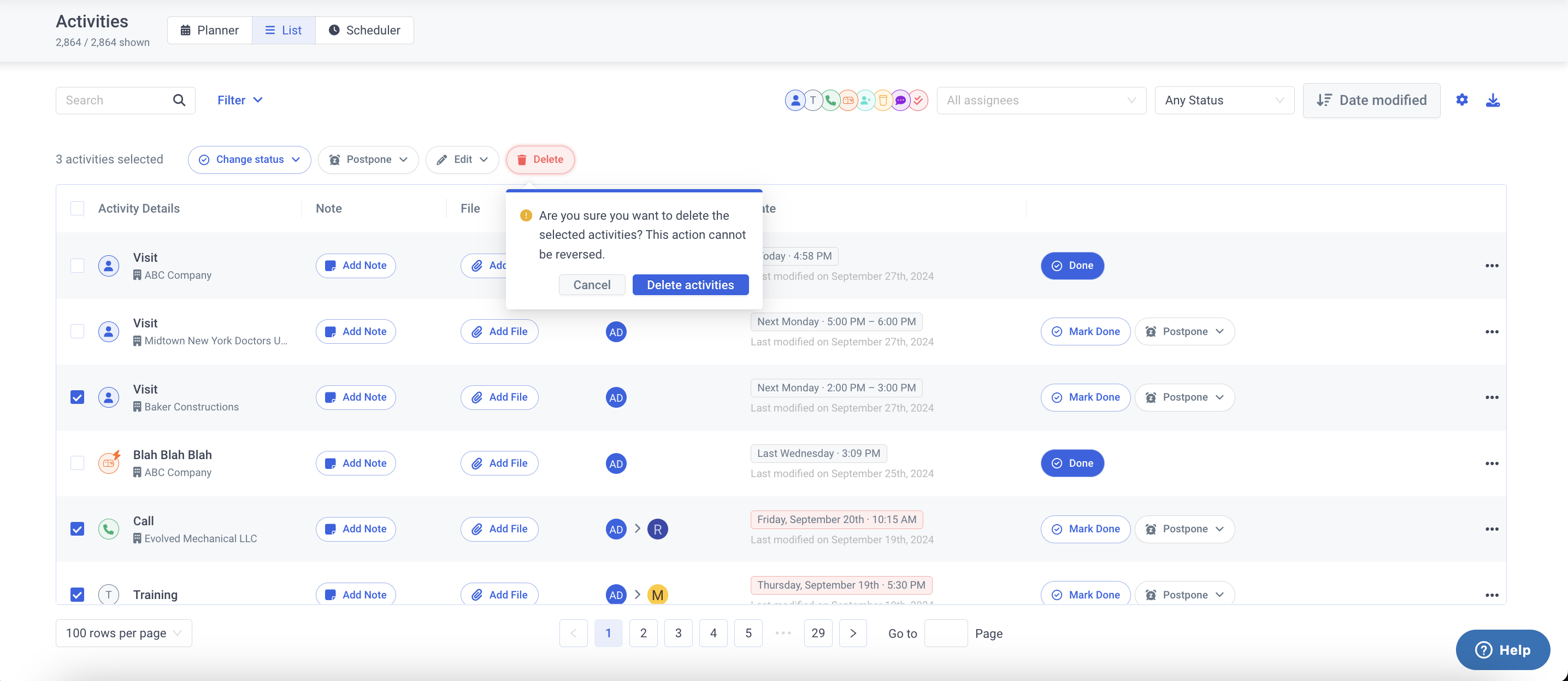Filter by visit type person icon
Viewport: 1568px width, 681px height.
click(795, 100)
